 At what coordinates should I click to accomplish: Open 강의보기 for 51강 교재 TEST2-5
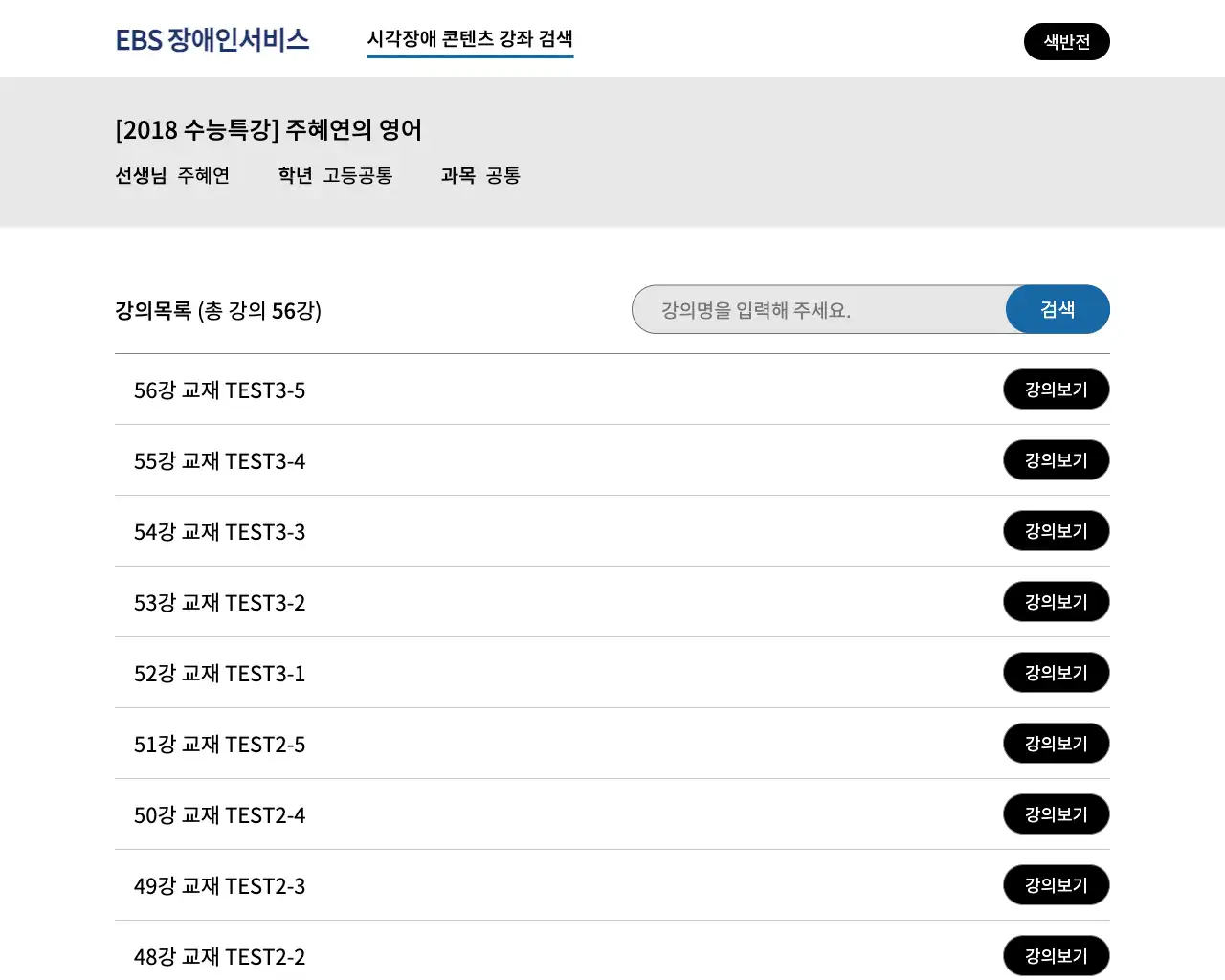[x=1056, y=744]
